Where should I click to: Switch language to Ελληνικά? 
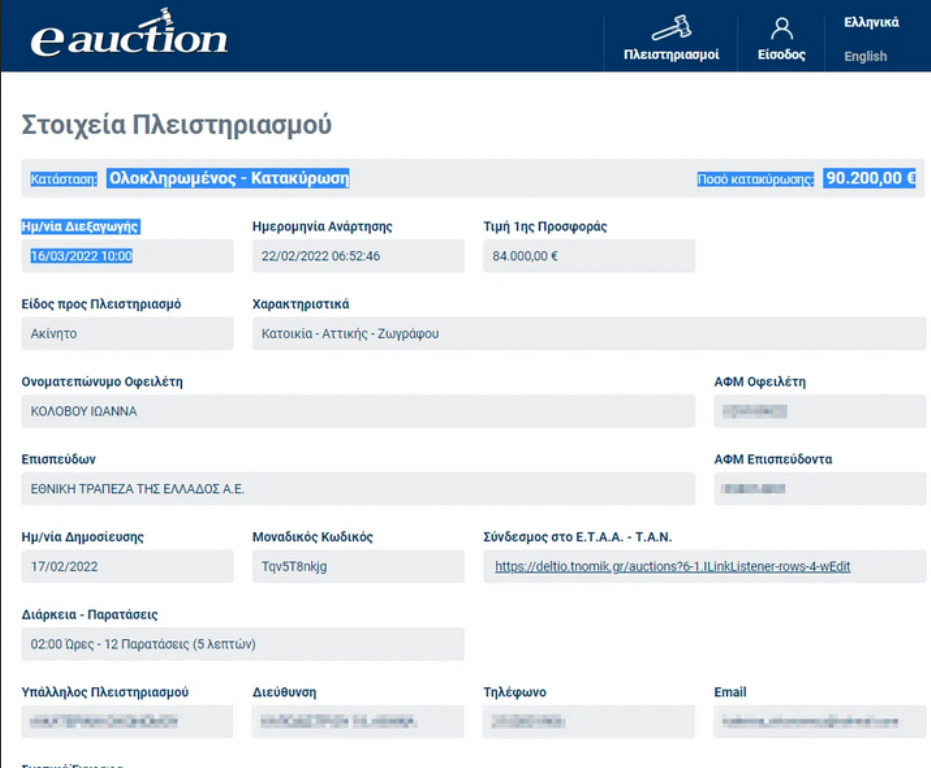(x=871, y=22)
